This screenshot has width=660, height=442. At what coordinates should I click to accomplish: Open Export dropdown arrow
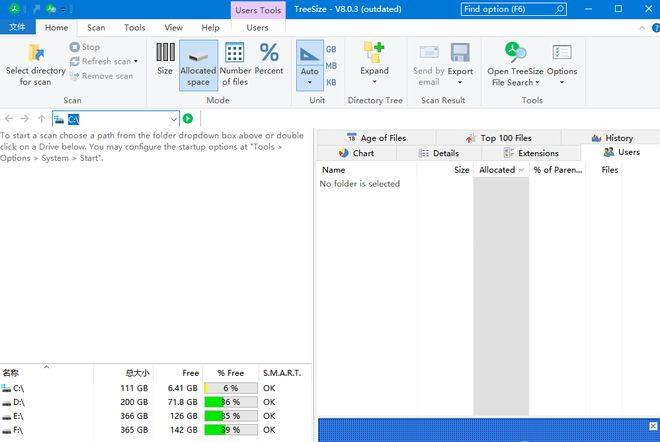(460, 83)
